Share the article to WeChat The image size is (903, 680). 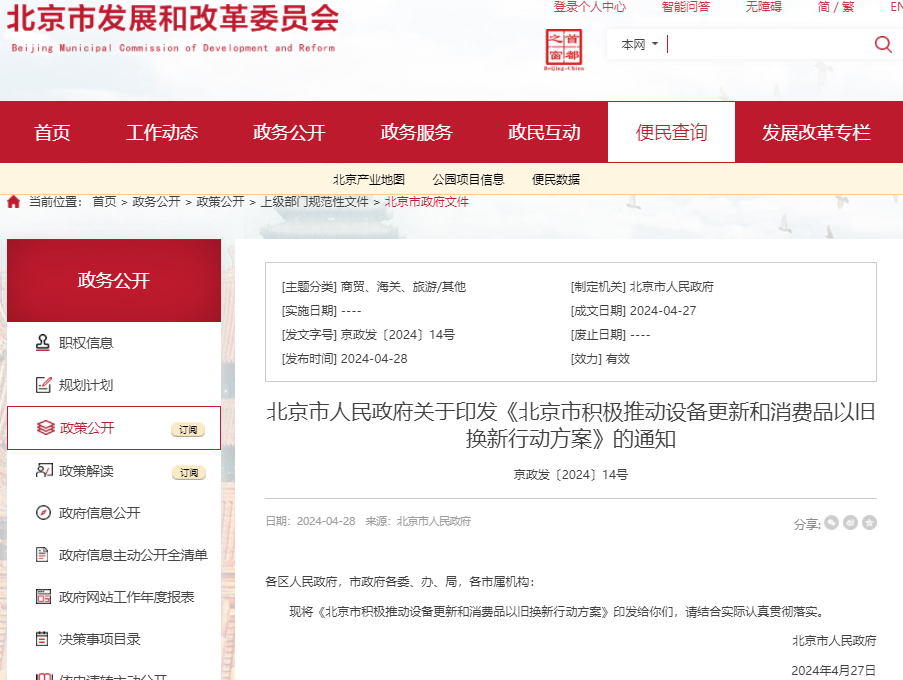[x=831, y=521]
